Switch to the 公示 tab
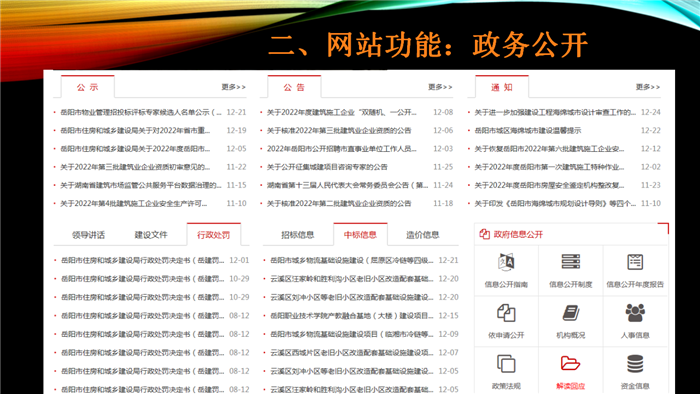Viewport: 700px width, 394px height. click(x=88, y=87)
